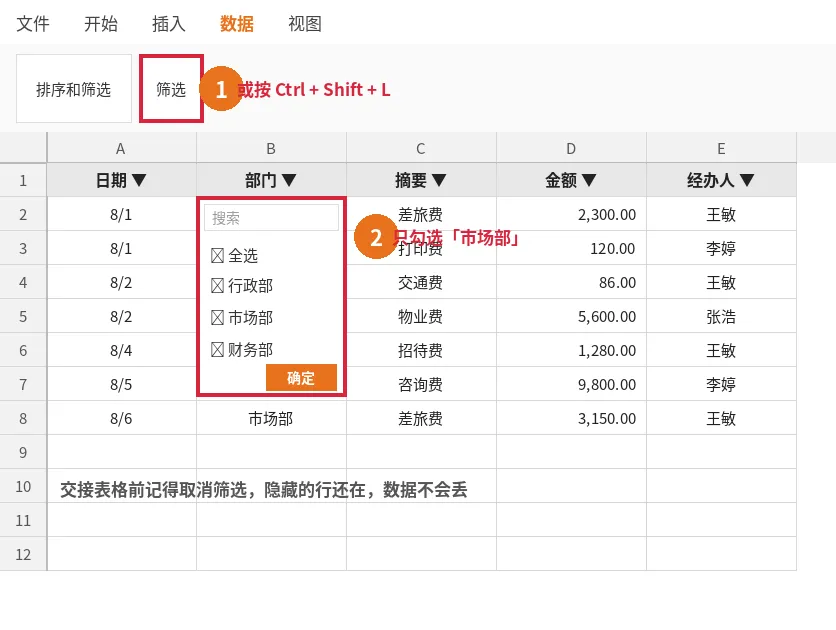
Task: Select column C header
Action: (x=421, y=148)
